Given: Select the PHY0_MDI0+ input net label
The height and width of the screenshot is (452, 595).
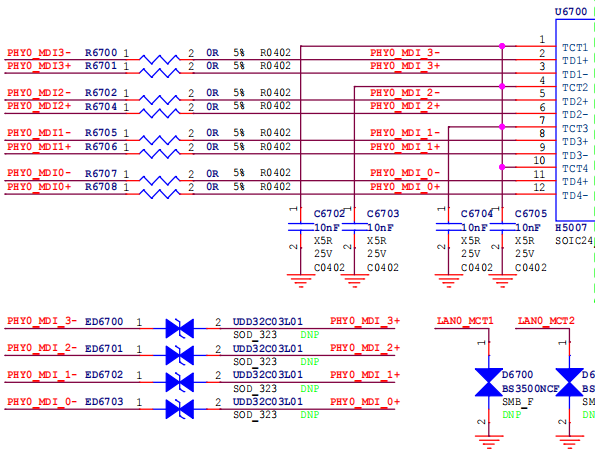Looking at the screenshot, I should (39, 187).
